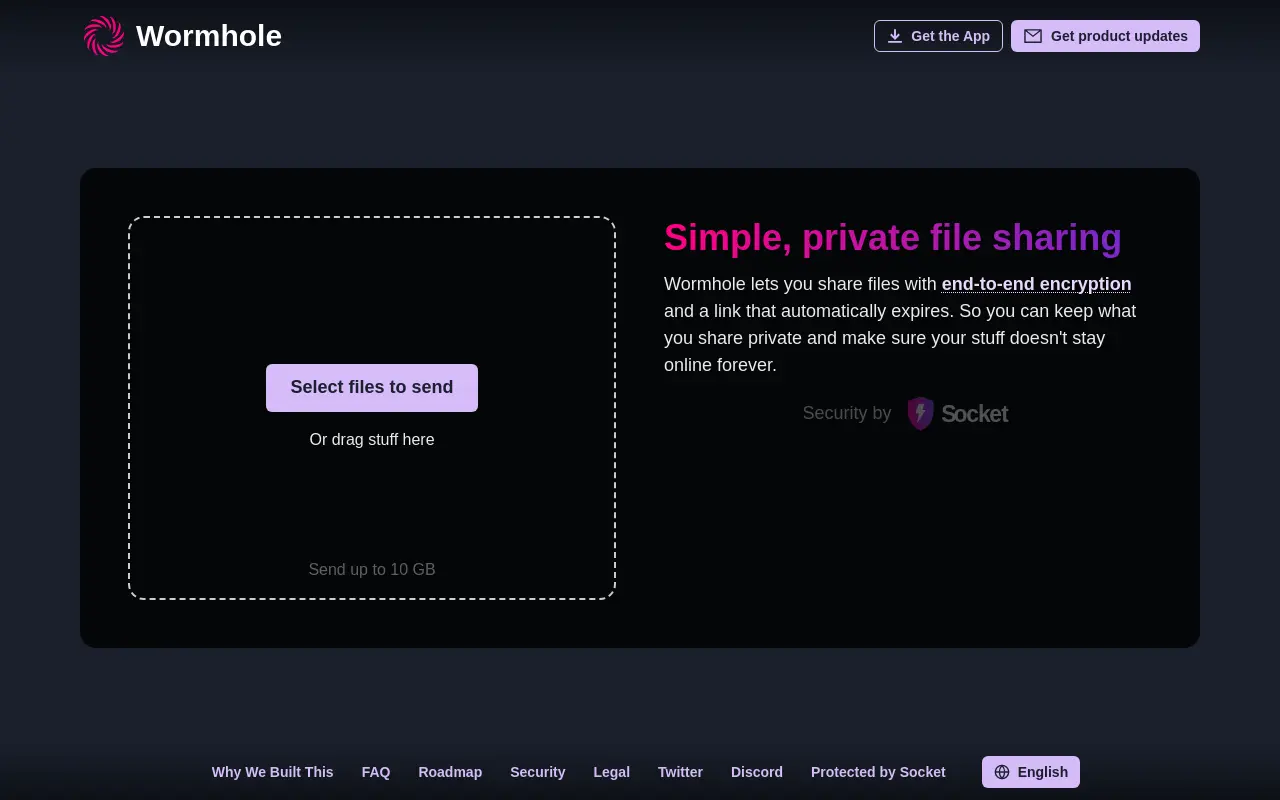Screen dimensions: 1280x800
Task: Click the envelope icon in Get product updates
Action: click(x=1033, y=36)
